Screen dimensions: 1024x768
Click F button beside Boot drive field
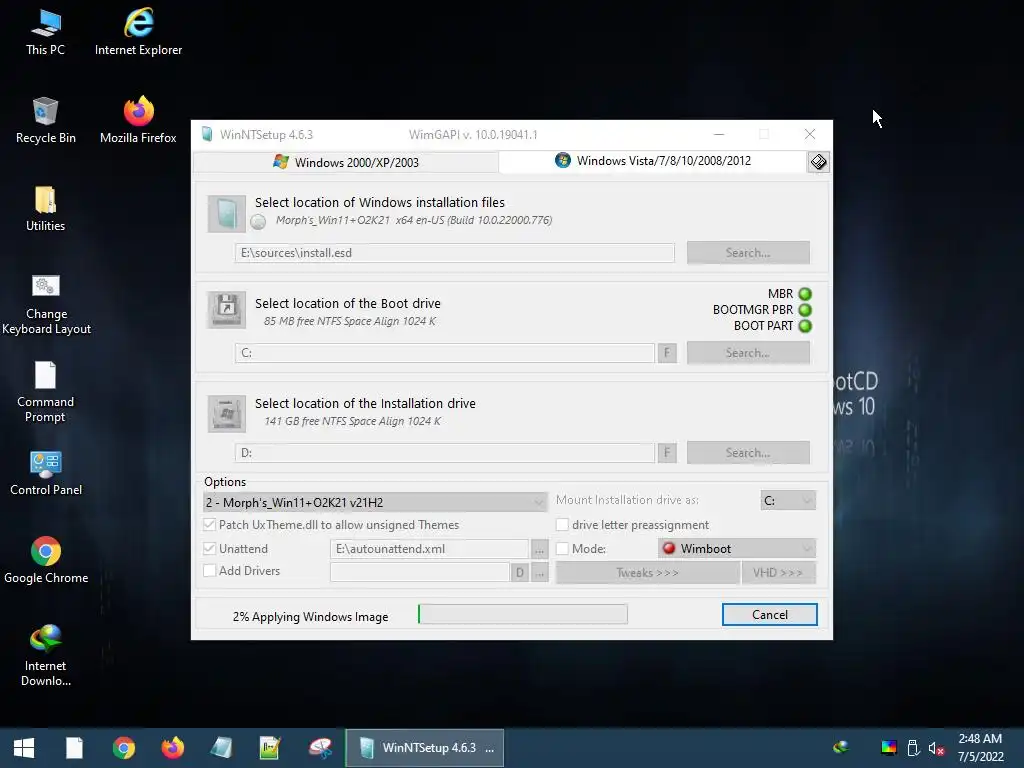pos(667,353)
